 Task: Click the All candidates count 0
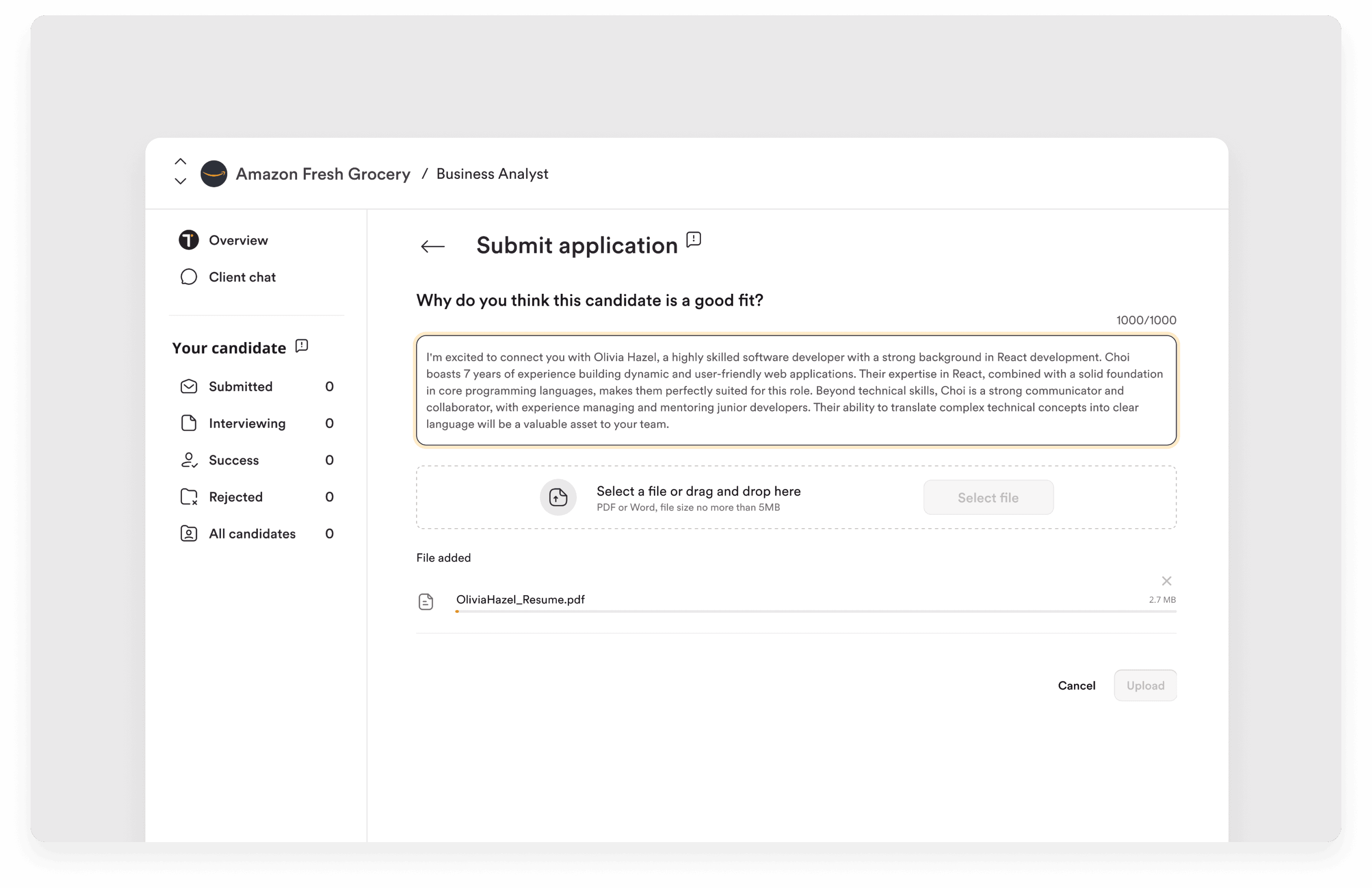click(329, 534)
